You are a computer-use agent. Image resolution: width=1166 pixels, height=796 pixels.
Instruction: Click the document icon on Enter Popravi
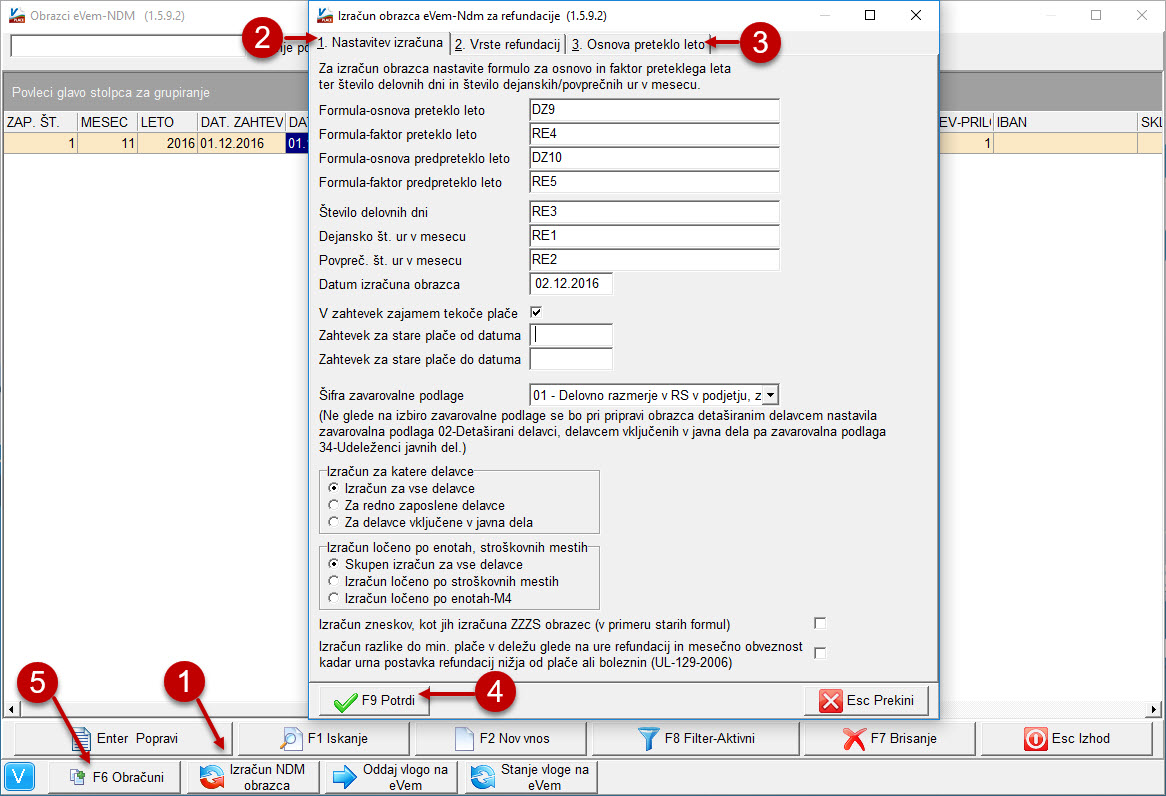point(81,739)
